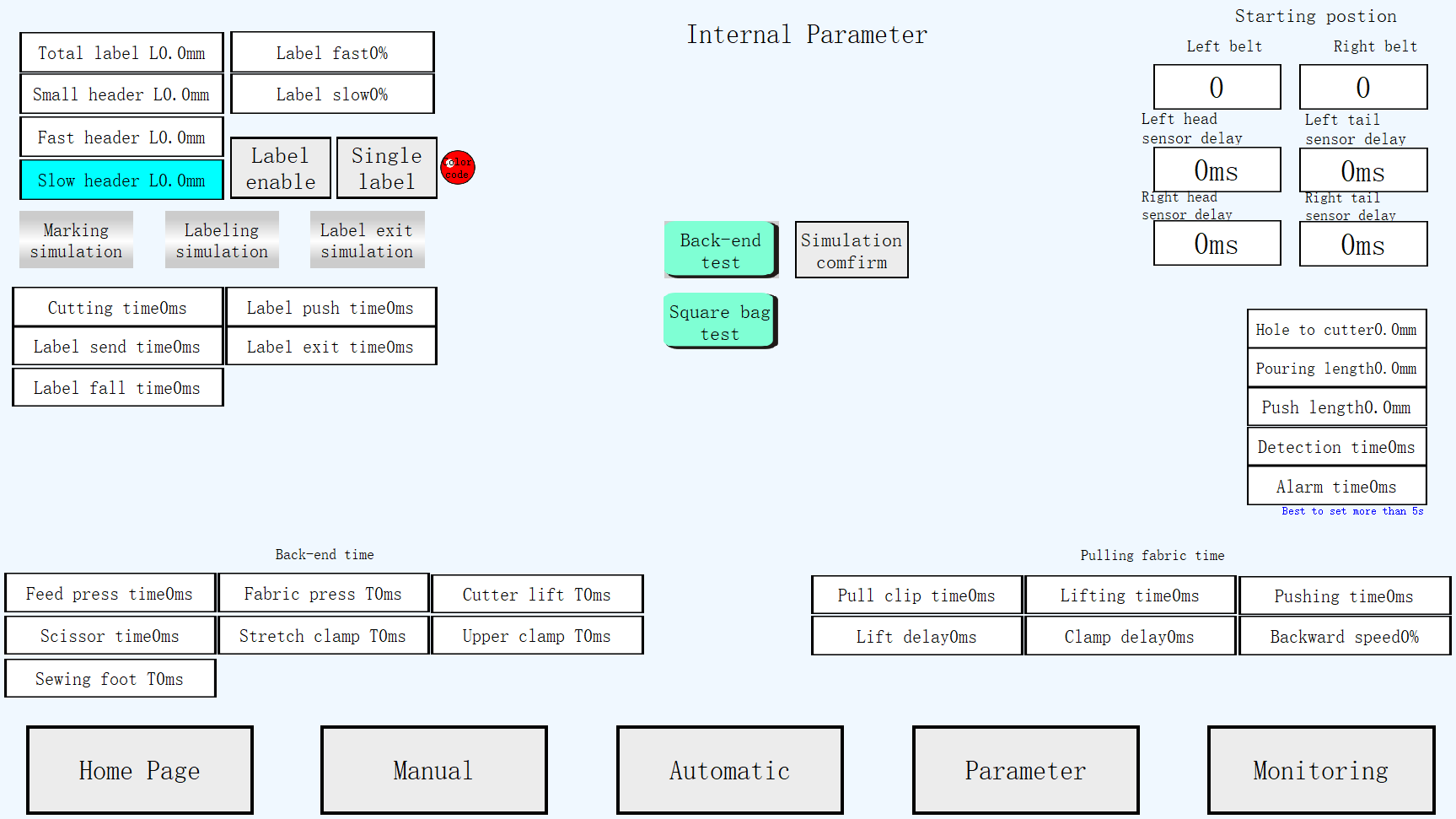Edit Left head sensor delay value
This screenshot has width=1456, height=819.
[1217, 170]
